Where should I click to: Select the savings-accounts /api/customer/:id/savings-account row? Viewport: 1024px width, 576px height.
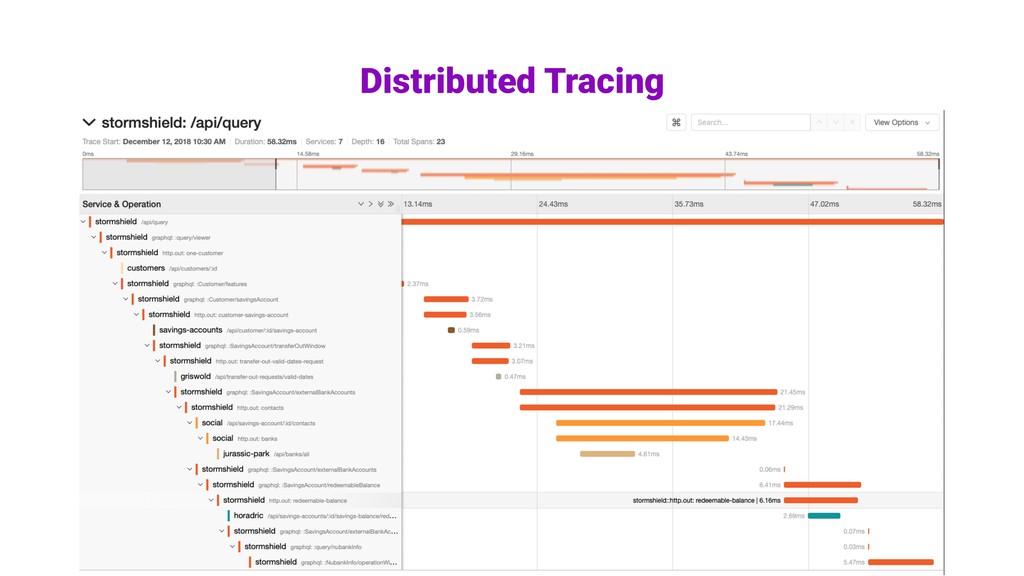pos(238,330)
